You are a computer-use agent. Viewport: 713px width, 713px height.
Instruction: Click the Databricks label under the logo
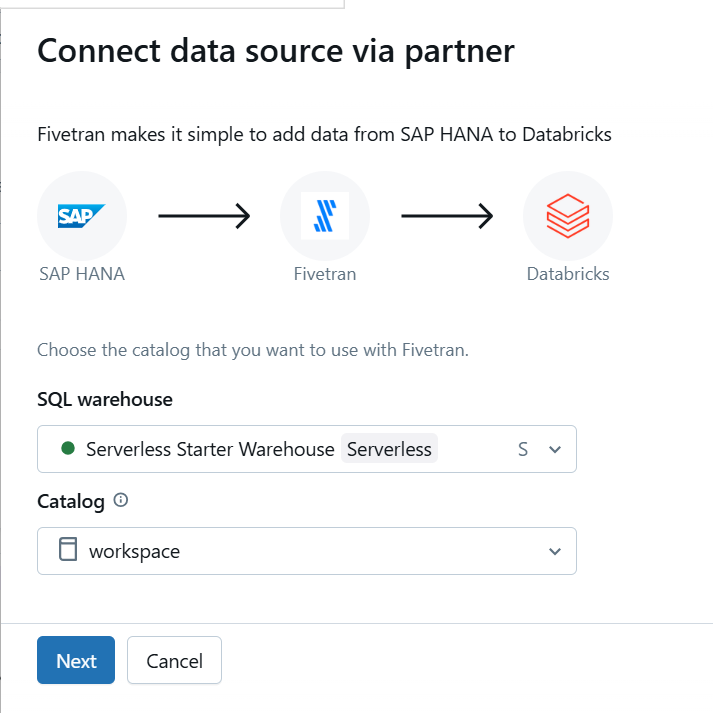click(568, 274)
